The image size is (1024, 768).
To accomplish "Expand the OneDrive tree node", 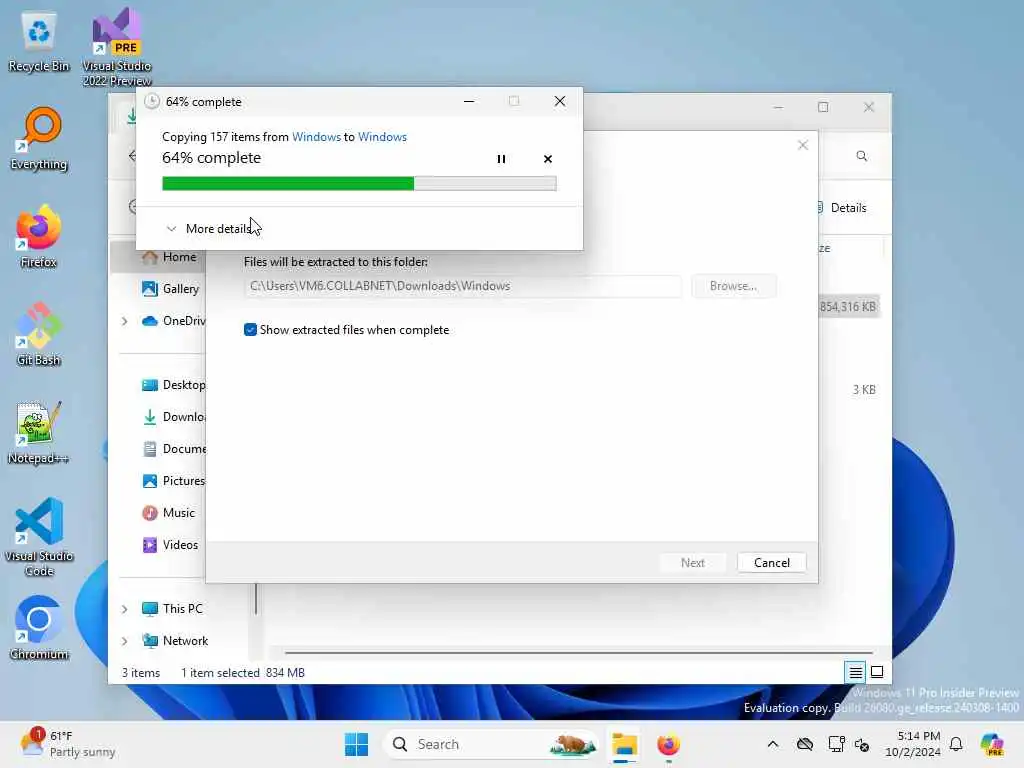I will [124, 321].
